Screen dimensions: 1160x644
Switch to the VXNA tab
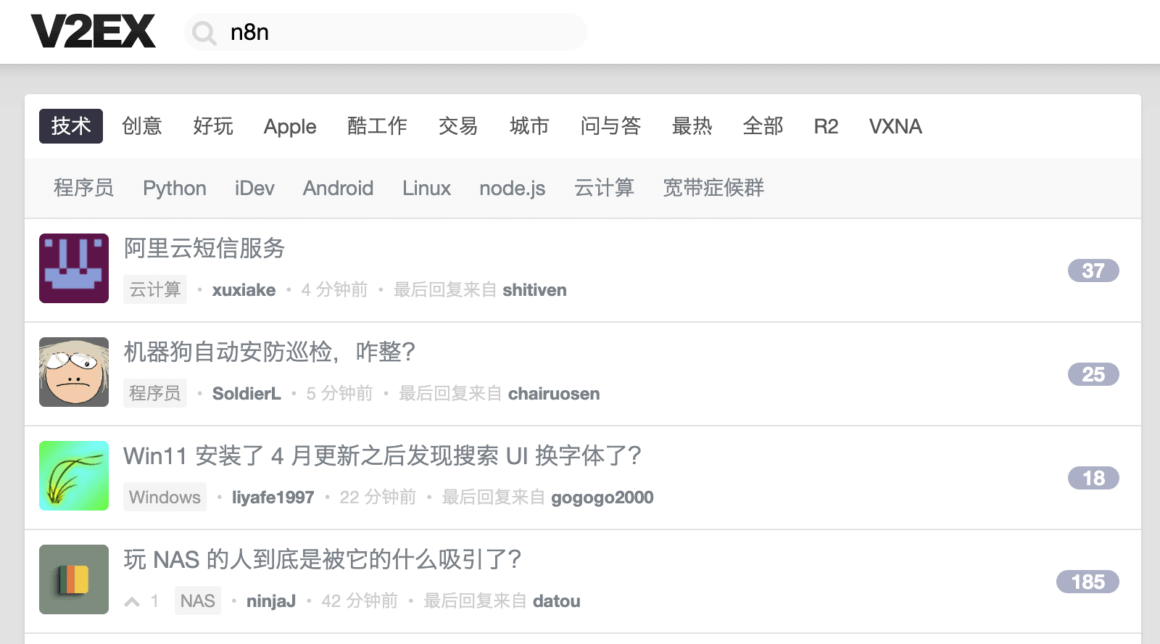895,126
